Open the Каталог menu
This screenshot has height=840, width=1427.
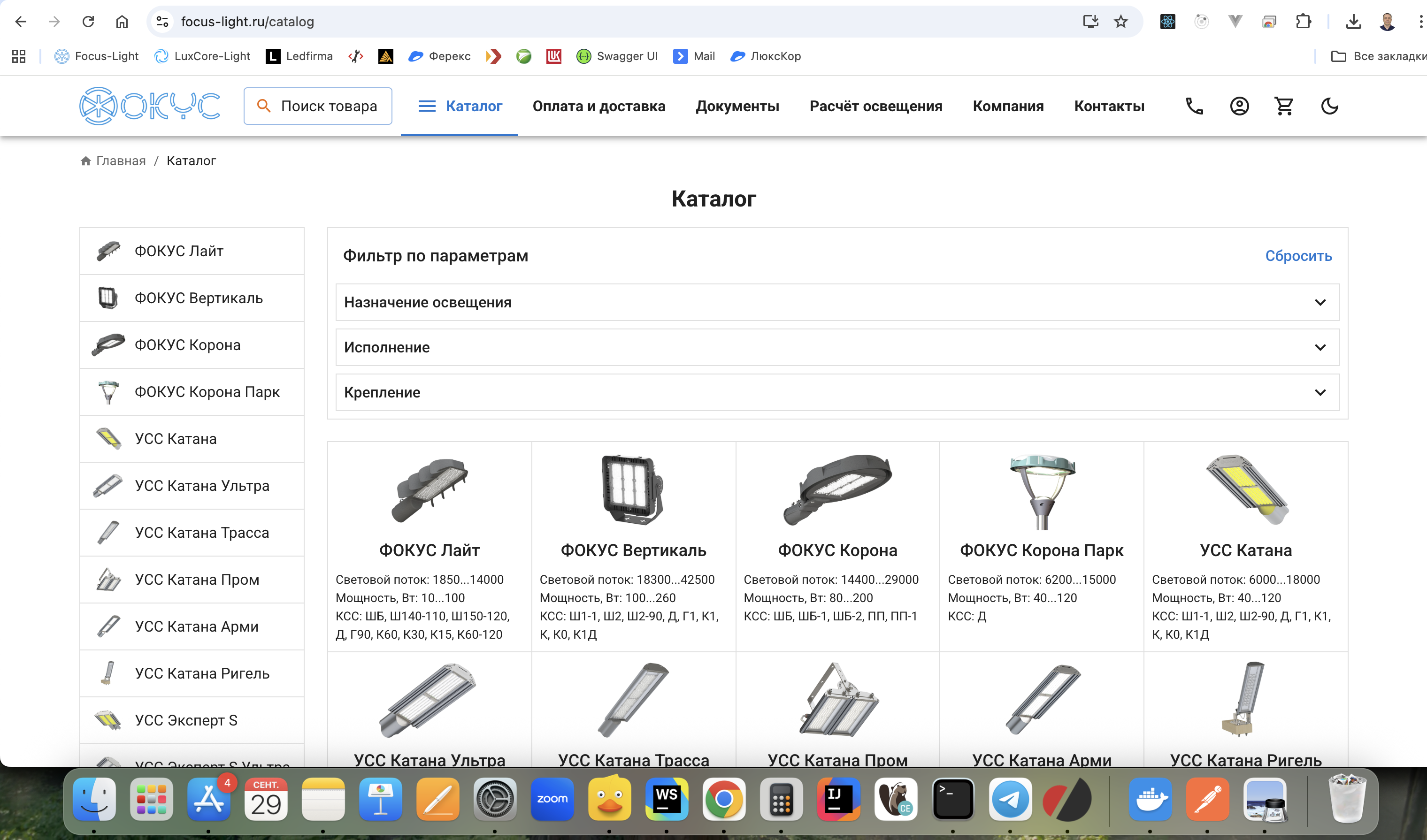[459, 106]
